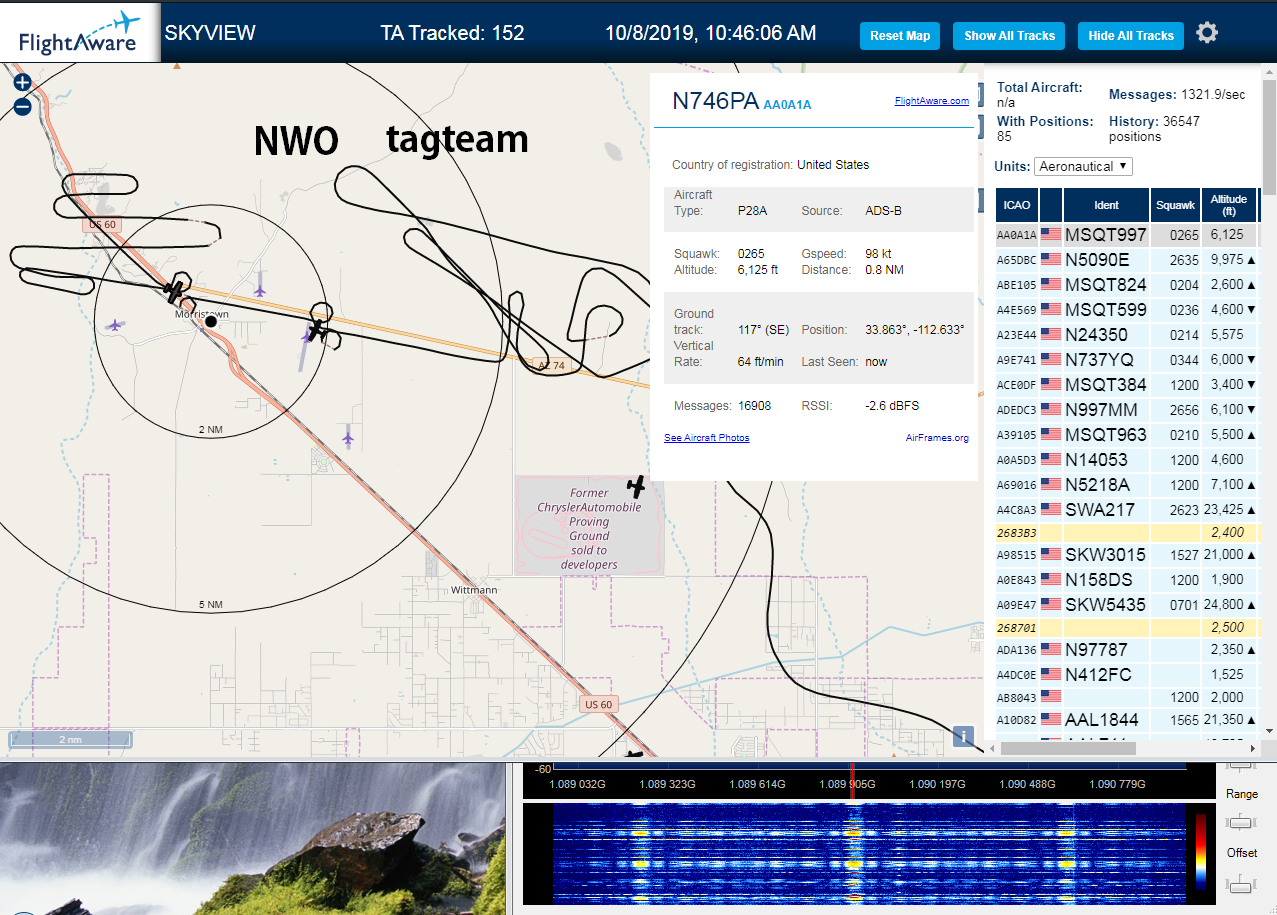This screenshot has height=915, width=1277.
Task: Open the FlightAware.com link
Action: (932, 101)
